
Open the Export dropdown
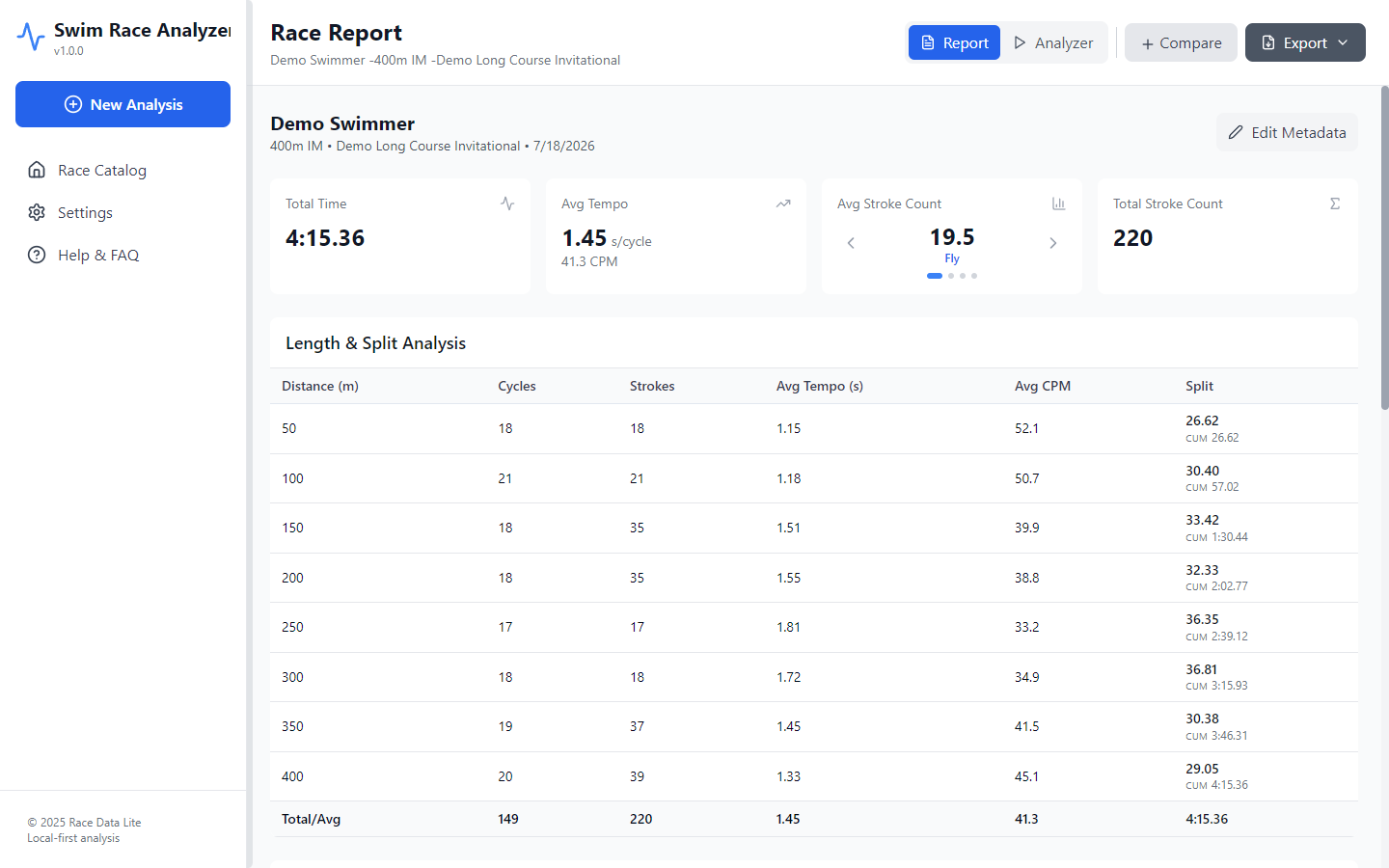(x=1305, y=42)
